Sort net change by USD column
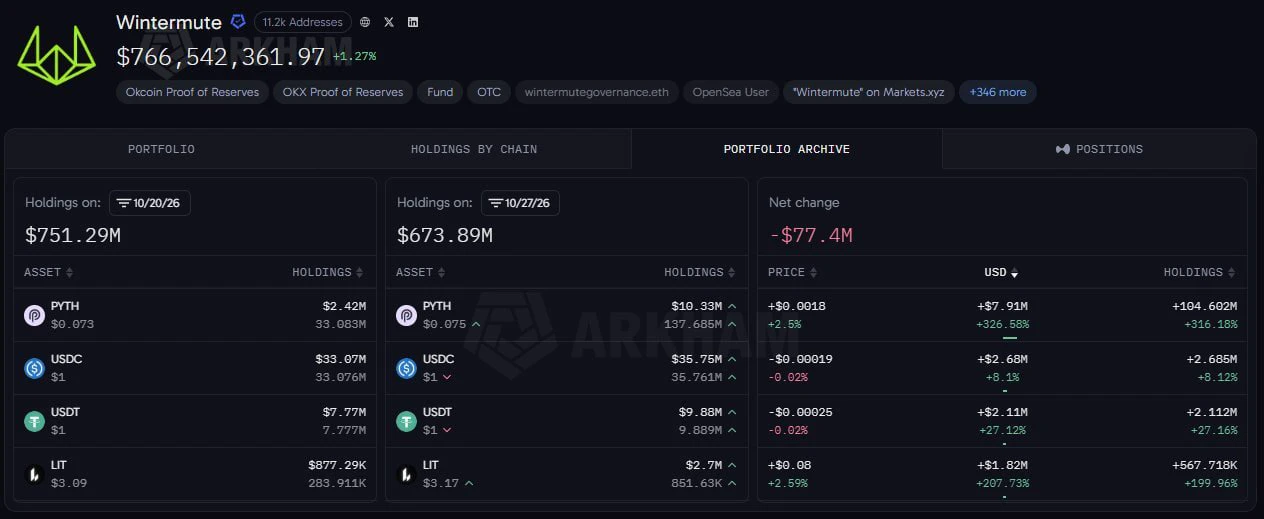The height and width of the screenshot is (519, 1264). click(1000, 272)
